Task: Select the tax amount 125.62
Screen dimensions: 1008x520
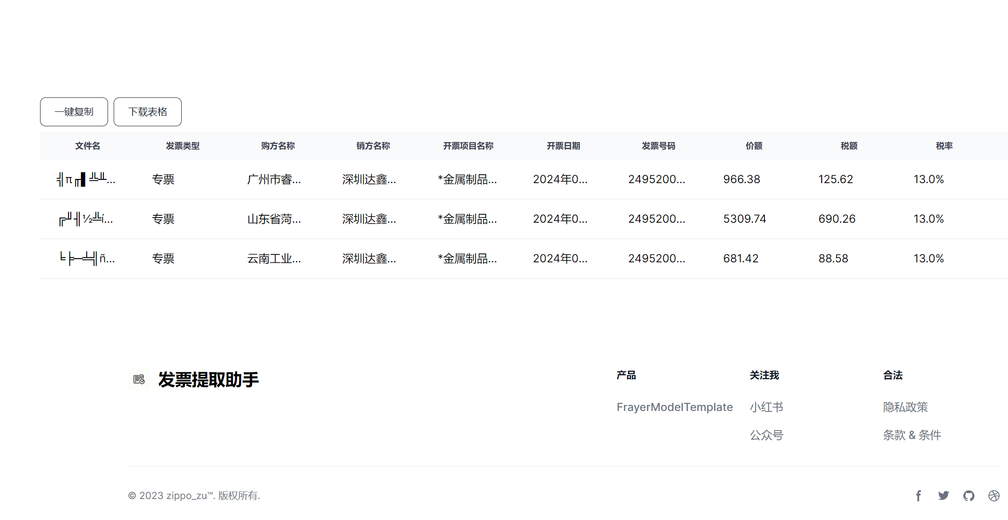Action: pos(836,179)
